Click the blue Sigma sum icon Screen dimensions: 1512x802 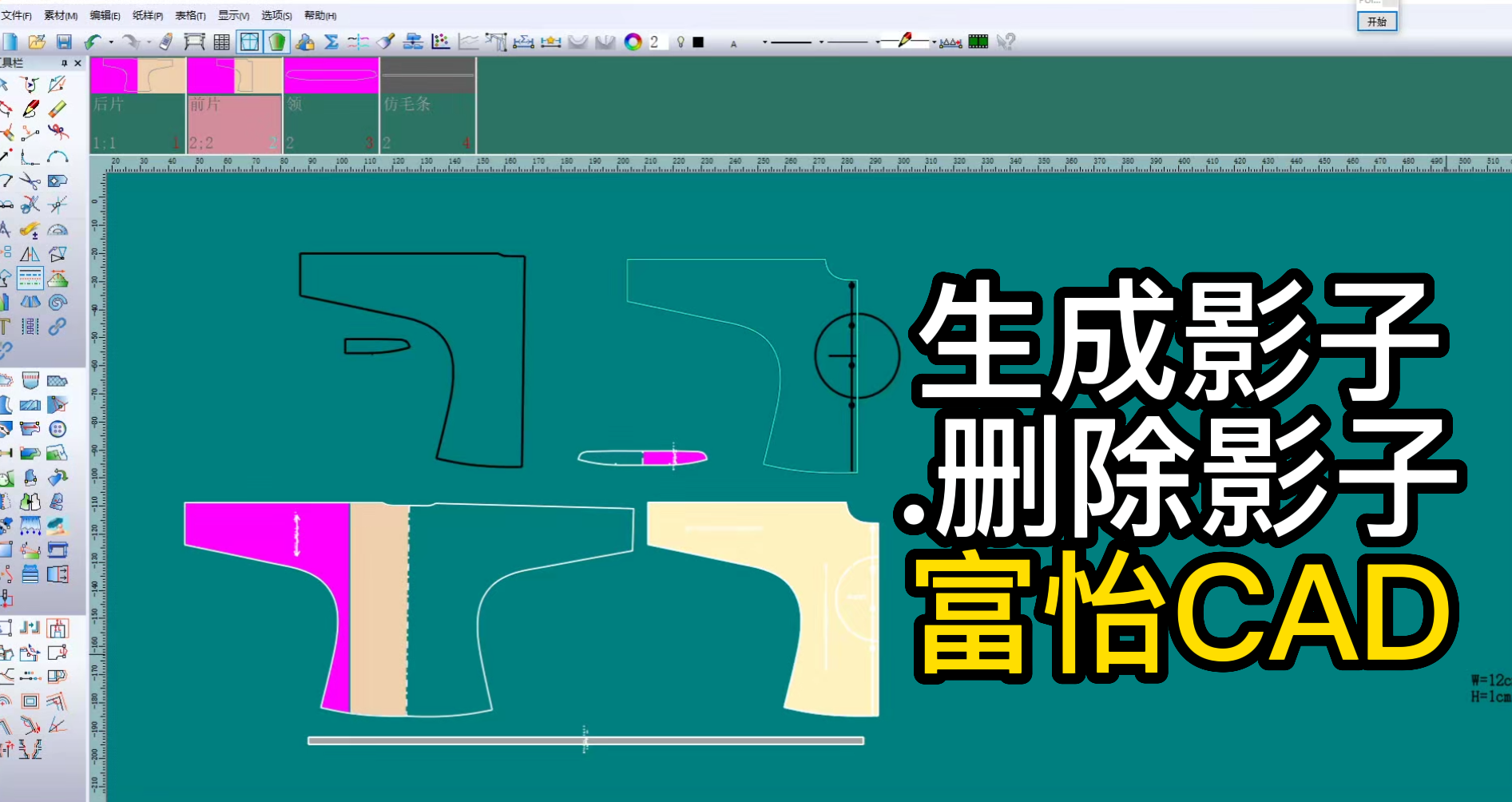tap(331, 42)
